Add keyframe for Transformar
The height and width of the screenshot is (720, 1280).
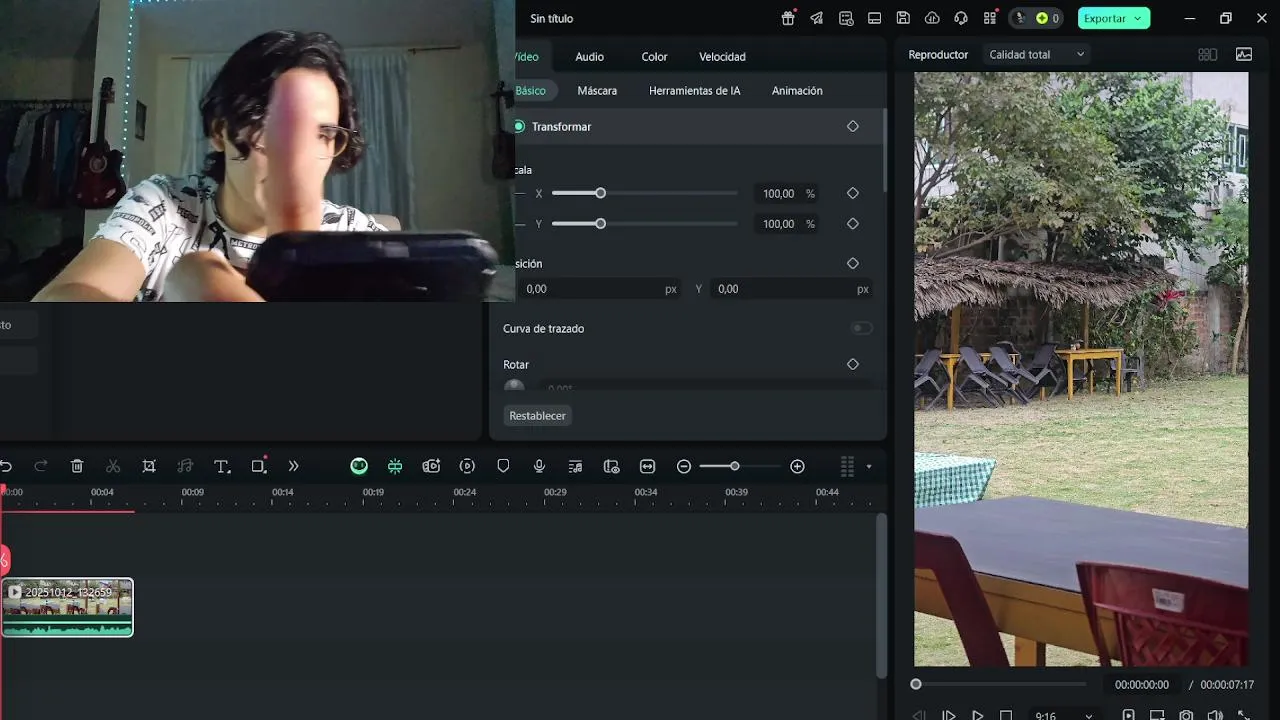coord(853,127)
